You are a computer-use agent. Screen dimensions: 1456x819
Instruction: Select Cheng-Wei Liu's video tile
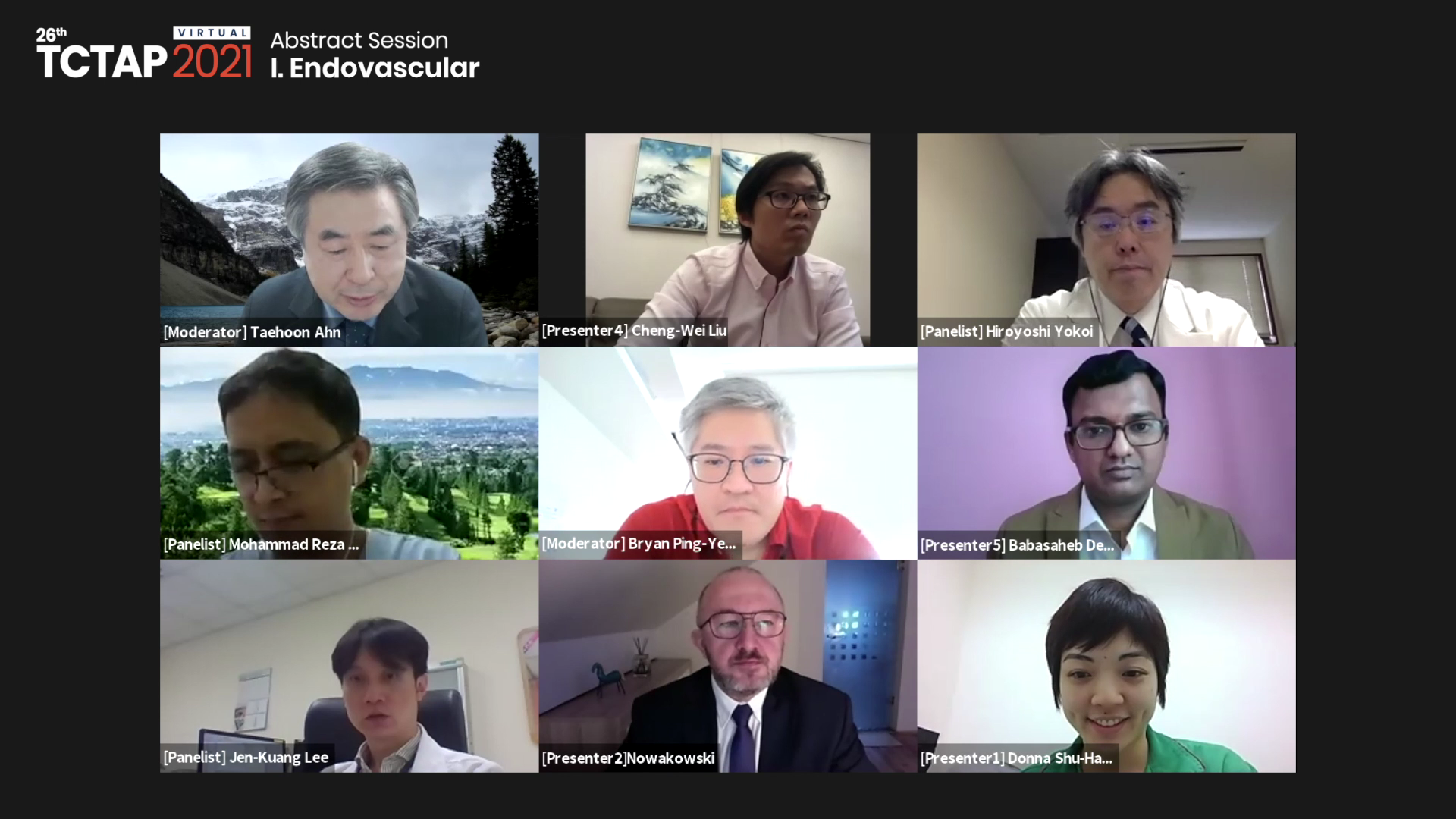pos(727,240)
